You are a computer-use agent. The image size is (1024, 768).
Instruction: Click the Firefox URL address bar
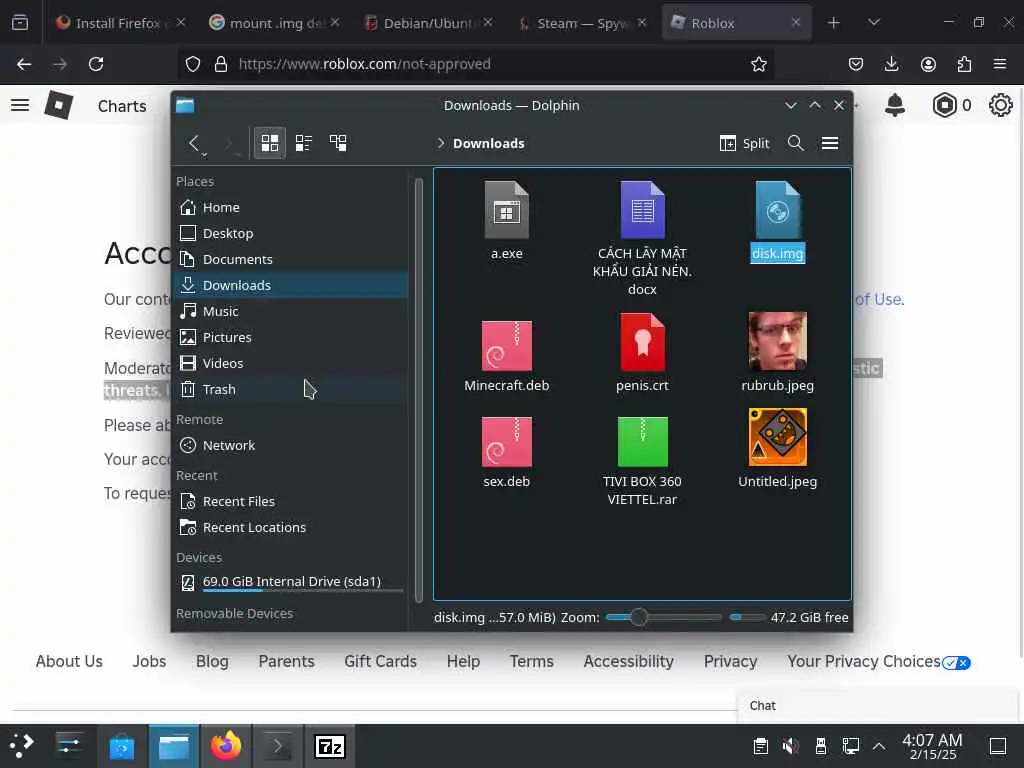click(x=475, y=64)
